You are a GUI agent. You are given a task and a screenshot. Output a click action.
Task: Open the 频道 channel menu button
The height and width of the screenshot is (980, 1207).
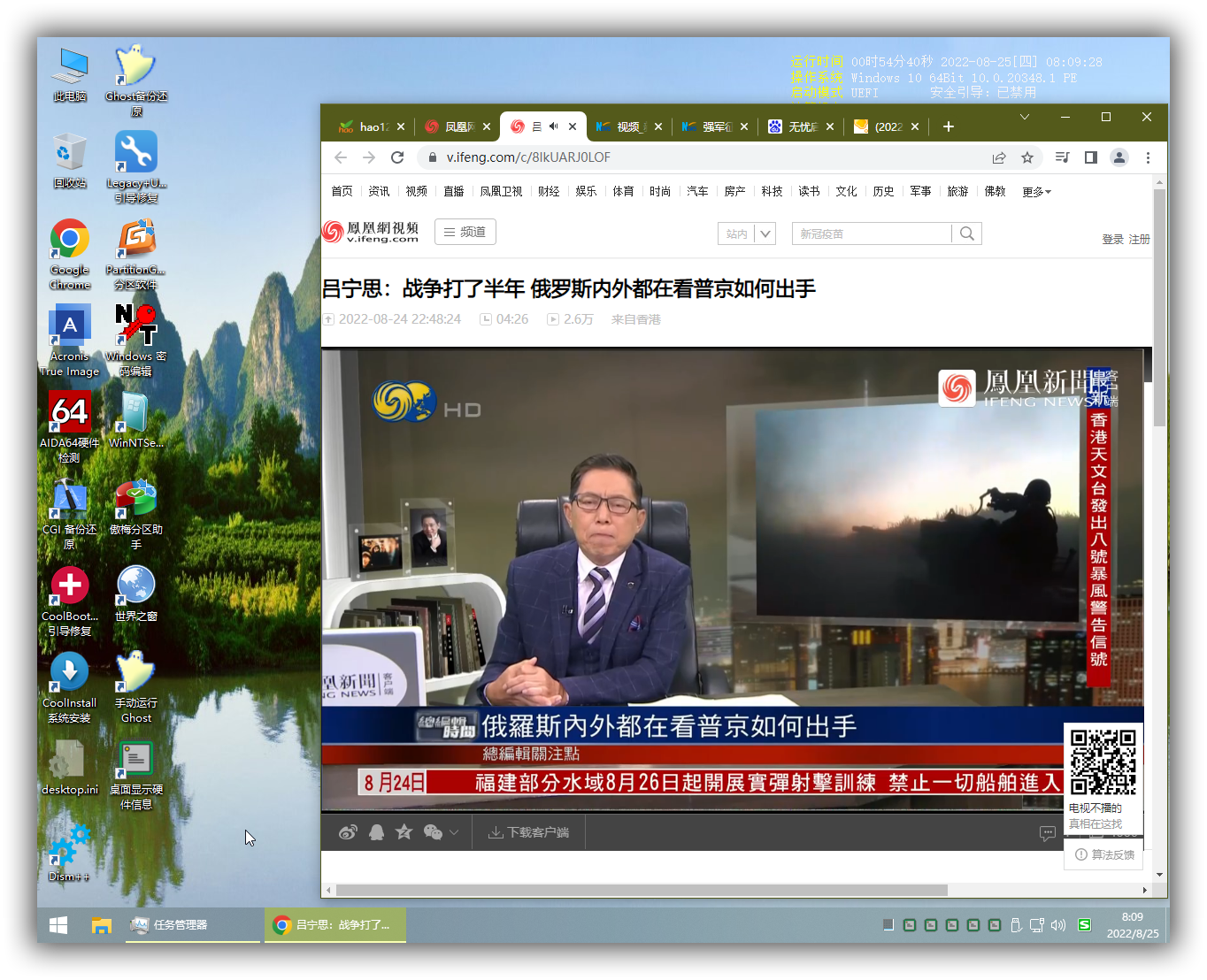465,232
